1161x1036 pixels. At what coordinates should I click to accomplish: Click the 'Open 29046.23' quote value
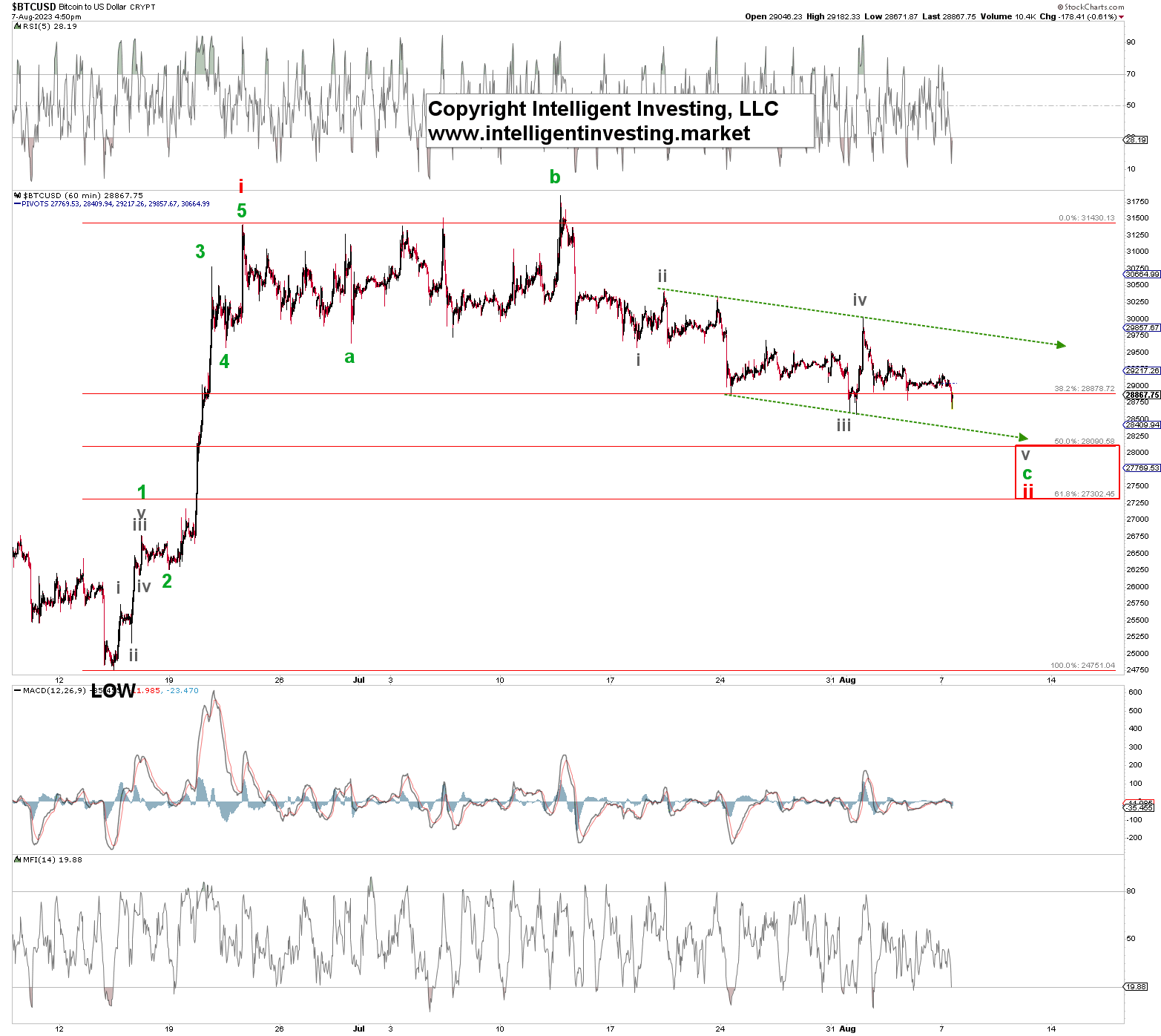point(774,16)
